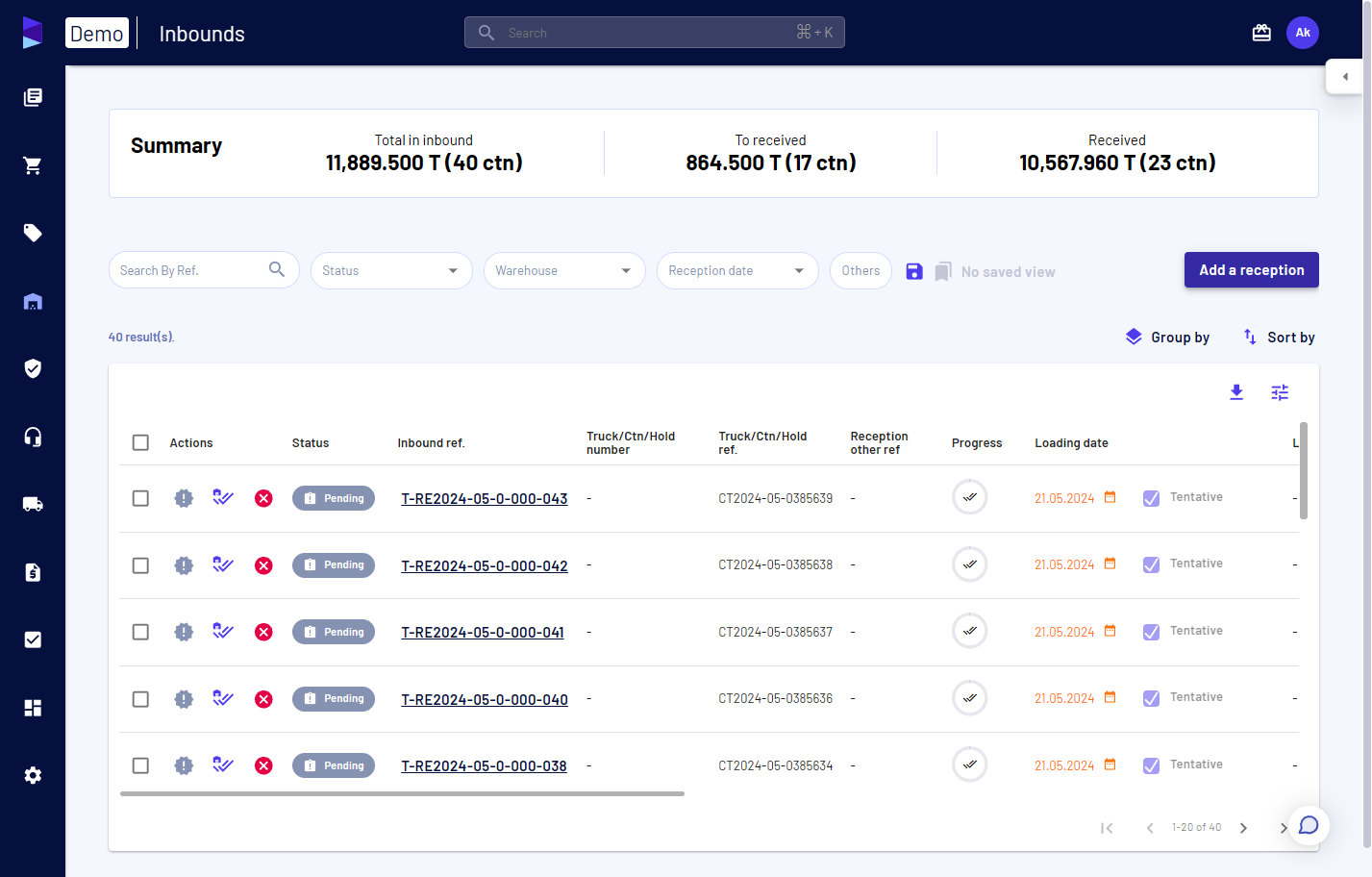This screenshot has height=877, width=1372.
Task: Open the headset support sidebar icon
Action: pyautogui.click(x=33, y=437)
